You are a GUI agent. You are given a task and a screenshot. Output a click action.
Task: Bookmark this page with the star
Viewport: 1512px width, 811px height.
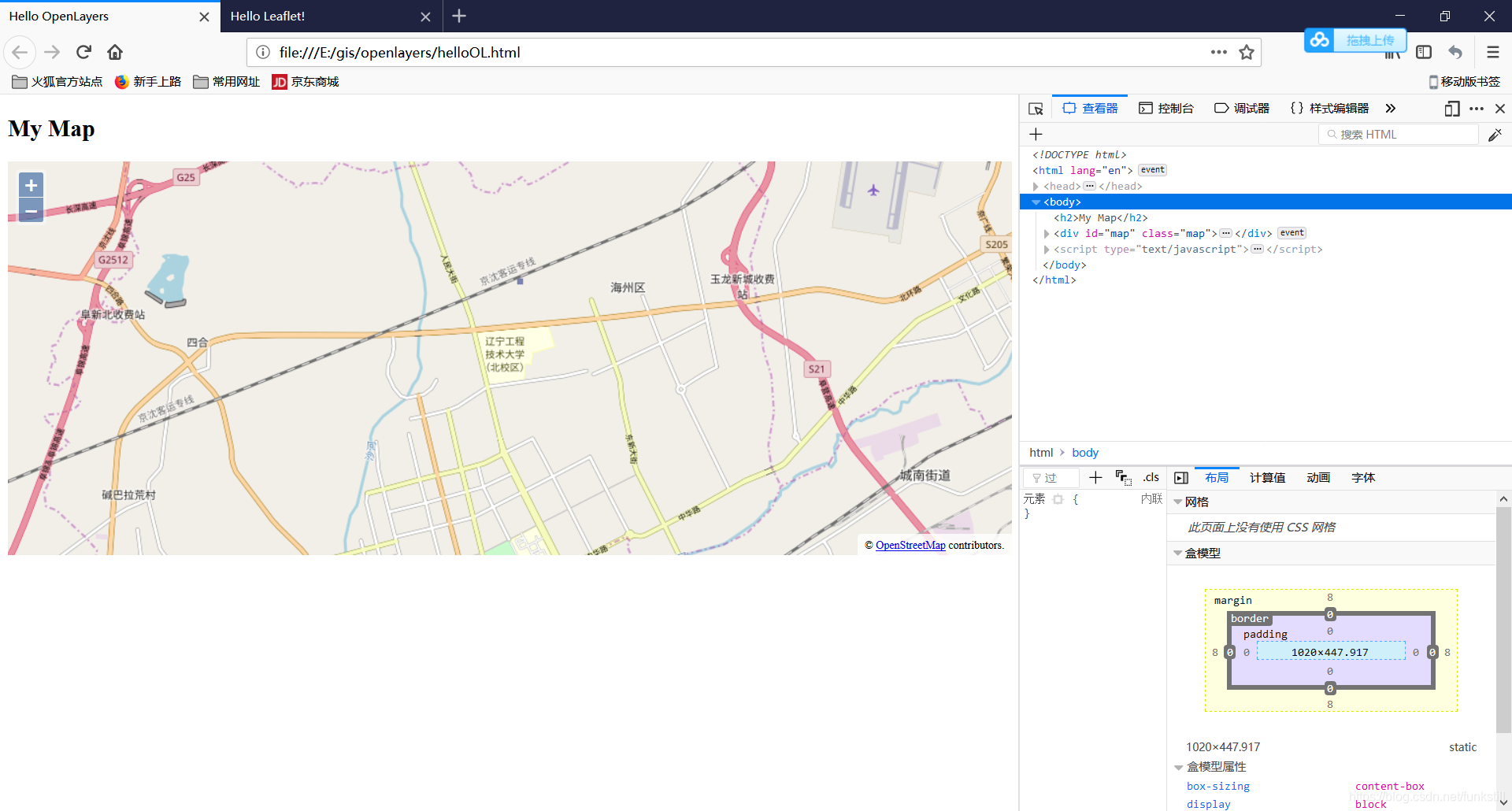[x=1247, y=52]
